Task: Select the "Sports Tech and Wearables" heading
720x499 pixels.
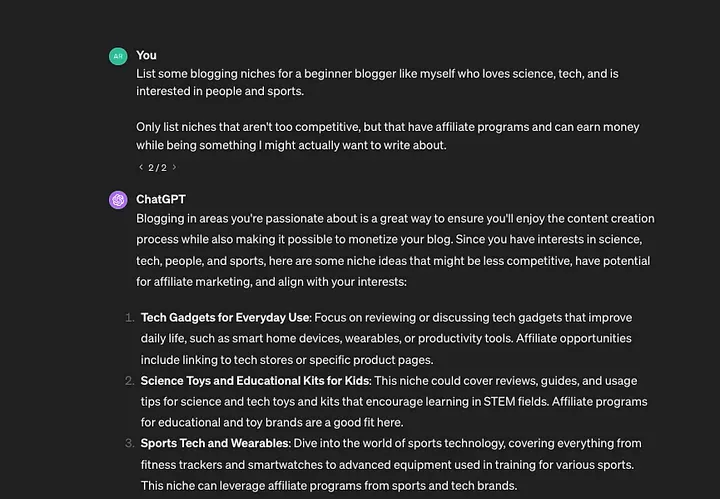Action: click(x=215, y=443)
